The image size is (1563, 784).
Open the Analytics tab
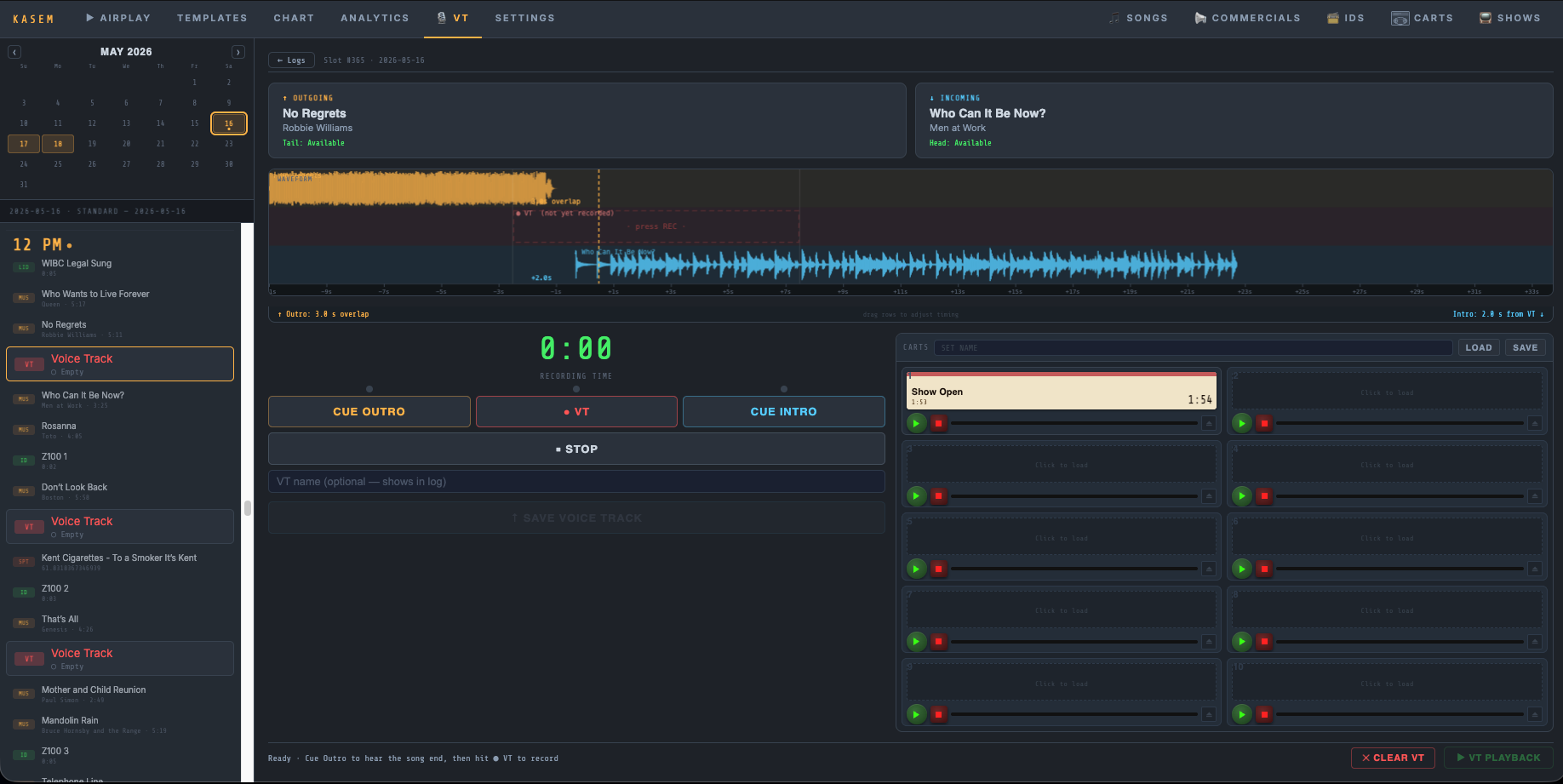tap(375, 18)
